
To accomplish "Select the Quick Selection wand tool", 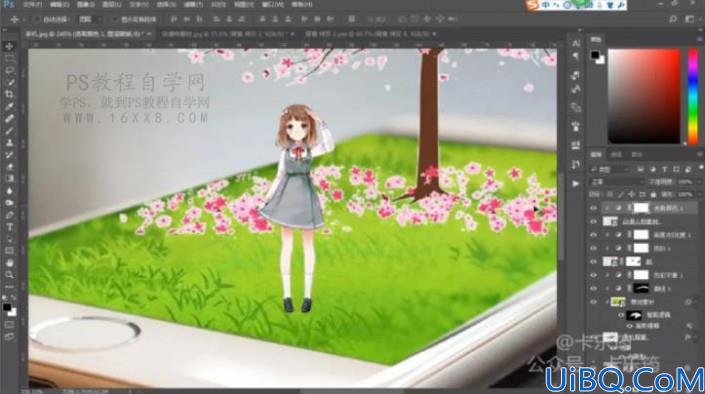I will point(9,83).
